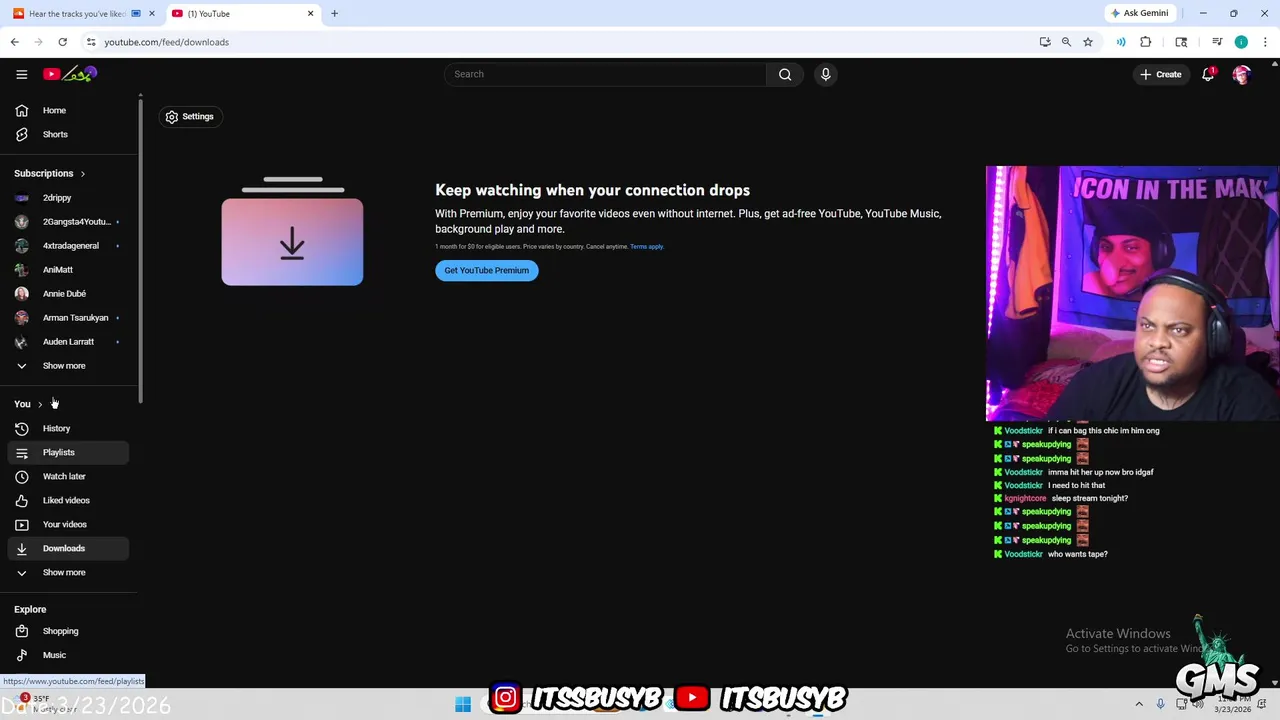The width and height of the screenshot is (1280, 720).
Task: Click the browser back arrow
Action: pyautogui.click(x=14, y=42)
